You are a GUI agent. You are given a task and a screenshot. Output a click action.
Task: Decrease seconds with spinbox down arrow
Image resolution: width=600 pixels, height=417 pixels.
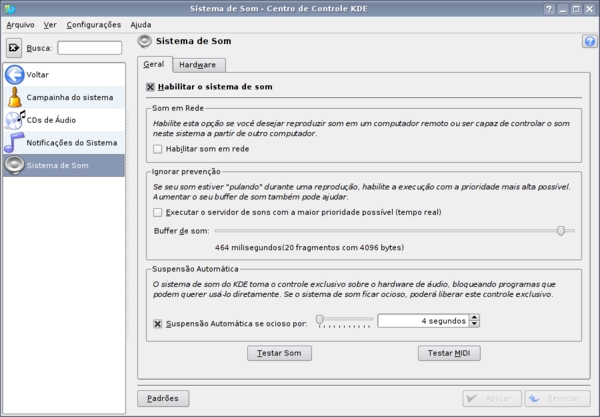474,324
